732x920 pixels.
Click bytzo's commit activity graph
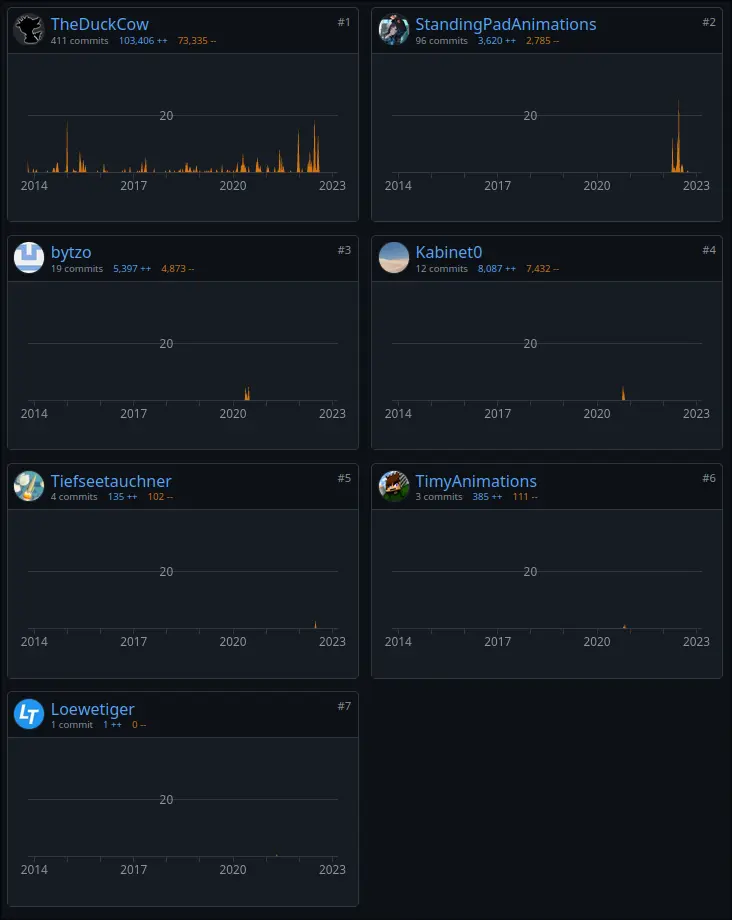click(x=182, y=366)
